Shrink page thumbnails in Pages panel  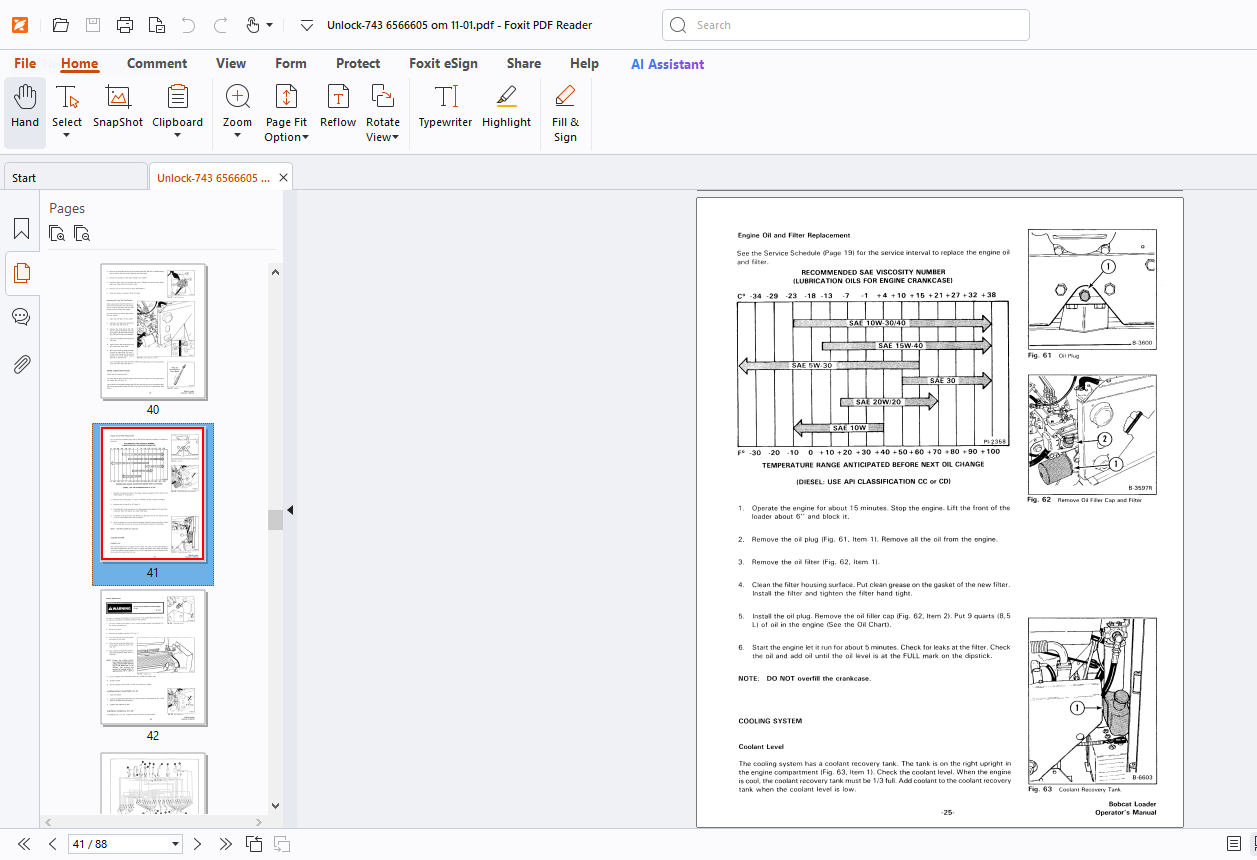coord(82,234)
